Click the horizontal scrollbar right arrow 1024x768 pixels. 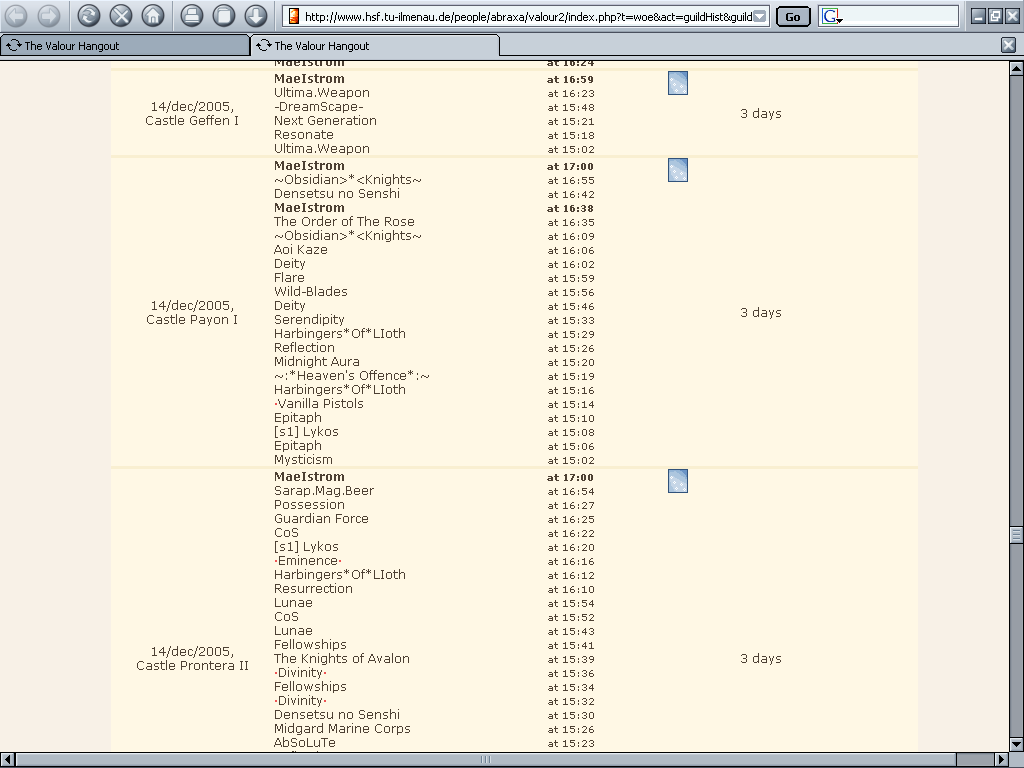pyautogui.click(x=1002, y=760)
